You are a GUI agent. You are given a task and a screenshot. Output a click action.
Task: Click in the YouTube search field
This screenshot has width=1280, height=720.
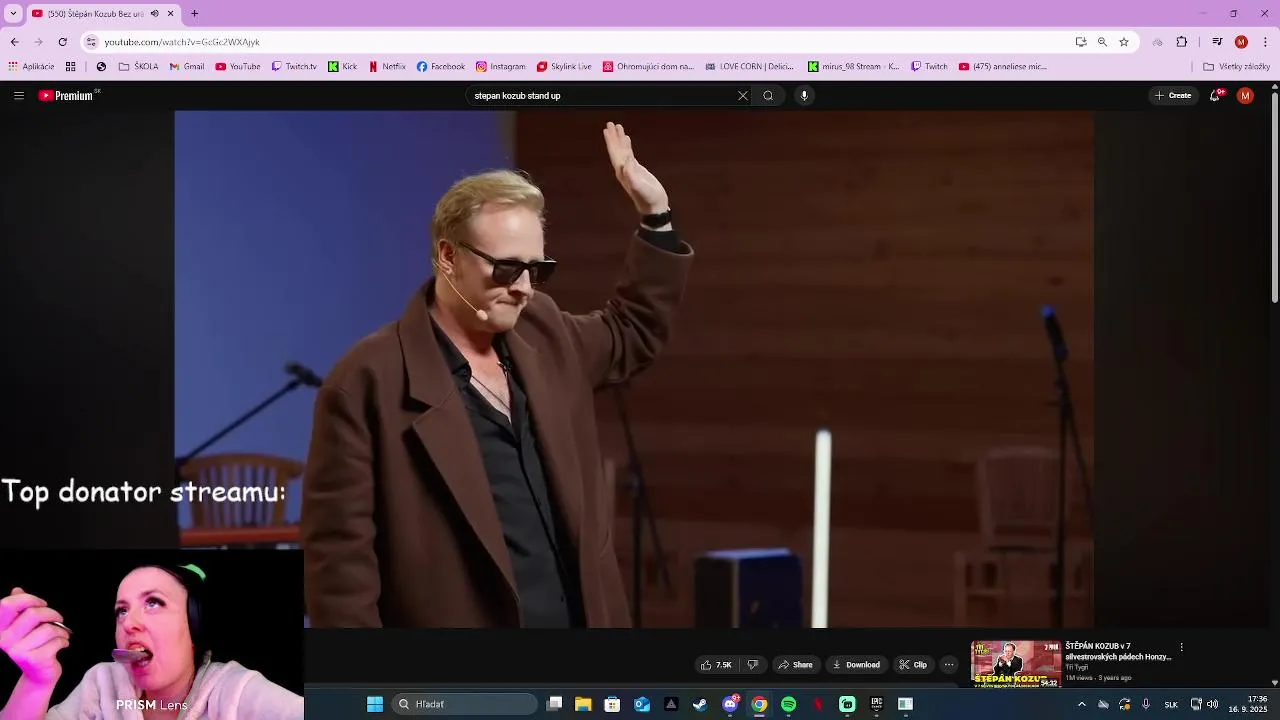pos(600,96)
